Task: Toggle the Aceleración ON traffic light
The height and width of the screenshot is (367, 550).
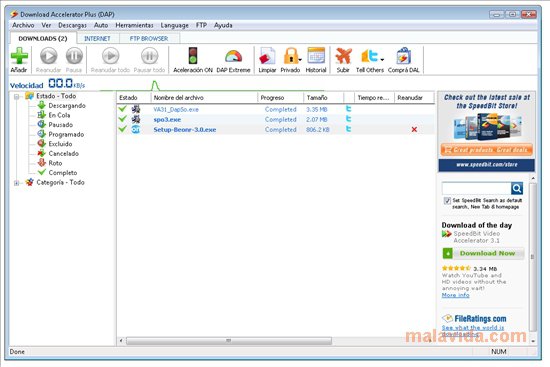Action: pos(193,56)
